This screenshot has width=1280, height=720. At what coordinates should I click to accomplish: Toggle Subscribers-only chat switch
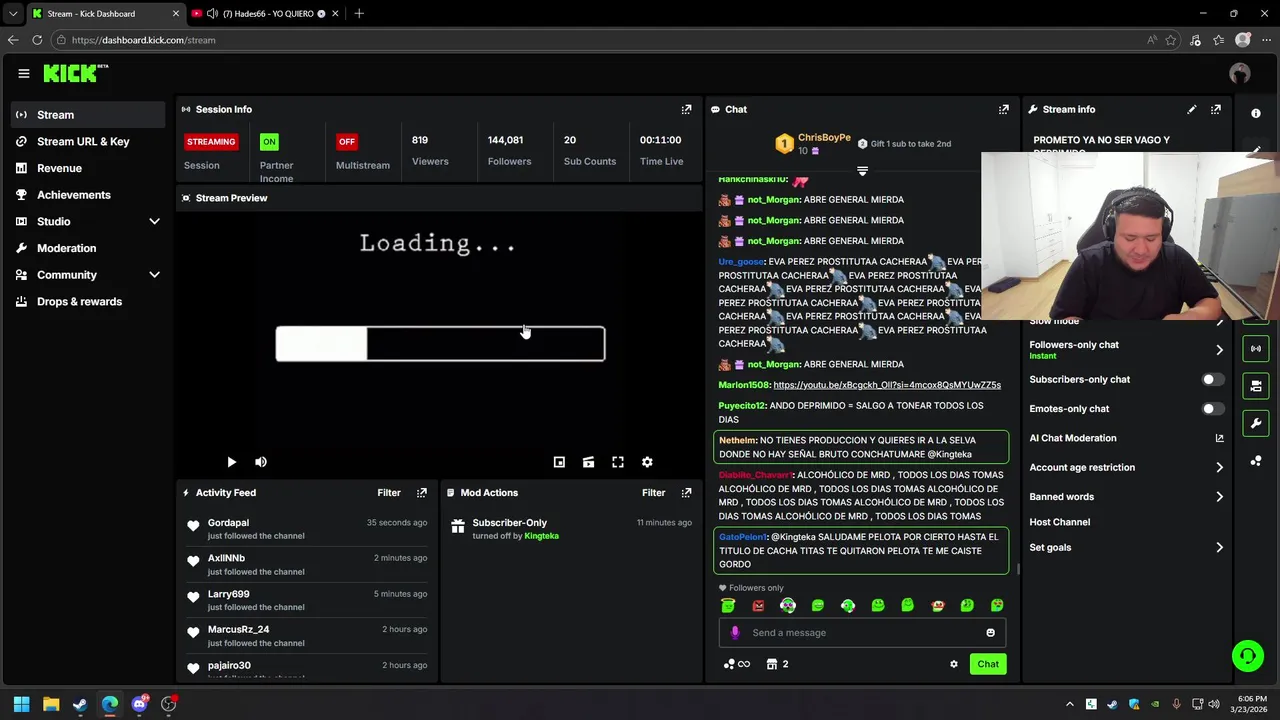click(1211, 380)
